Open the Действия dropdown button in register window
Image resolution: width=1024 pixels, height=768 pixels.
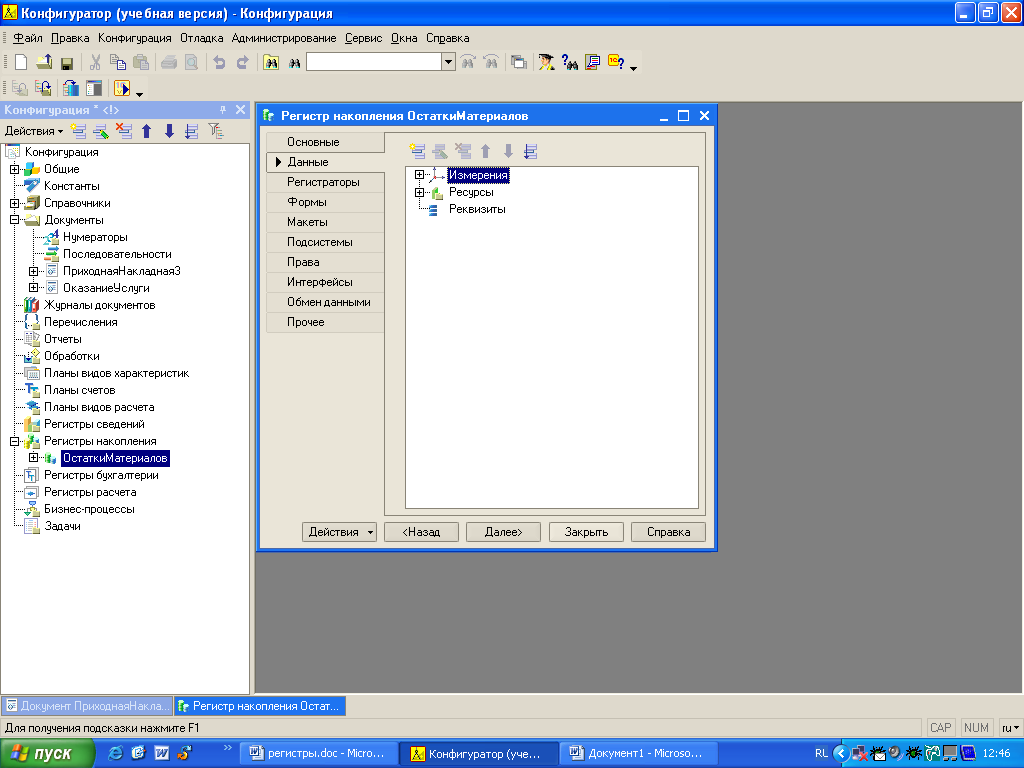tap(339, 532)
